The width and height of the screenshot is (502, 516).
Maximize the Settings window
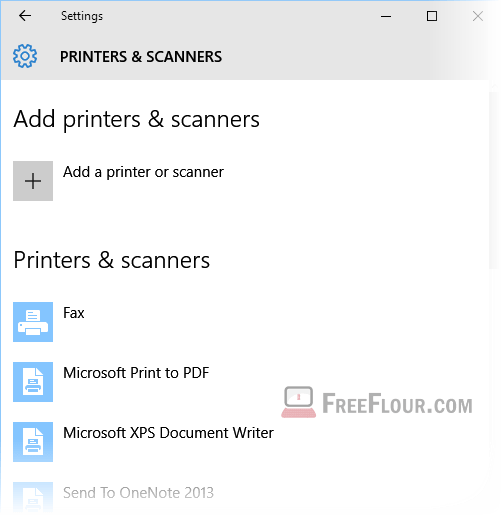tap(432, 16)
